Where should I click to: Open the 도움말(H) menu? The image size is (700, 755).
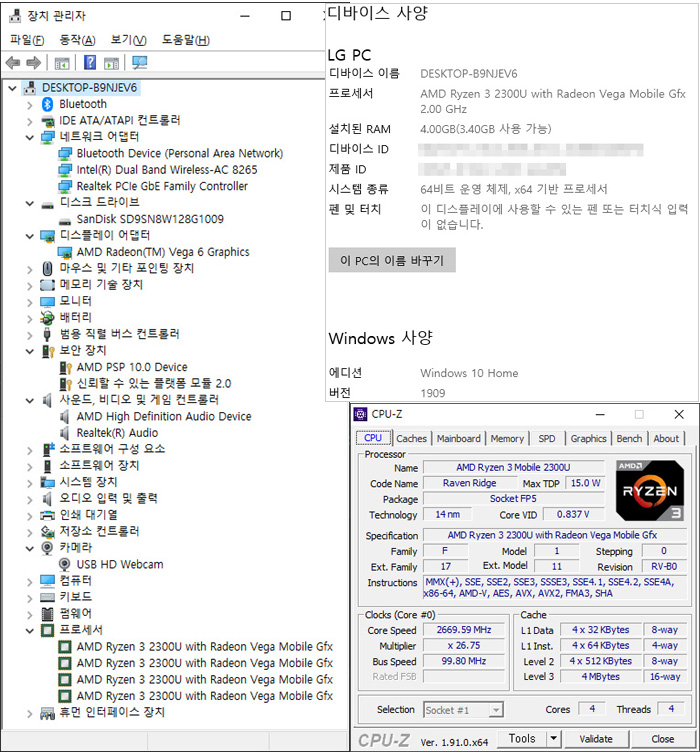click(186, 40)
